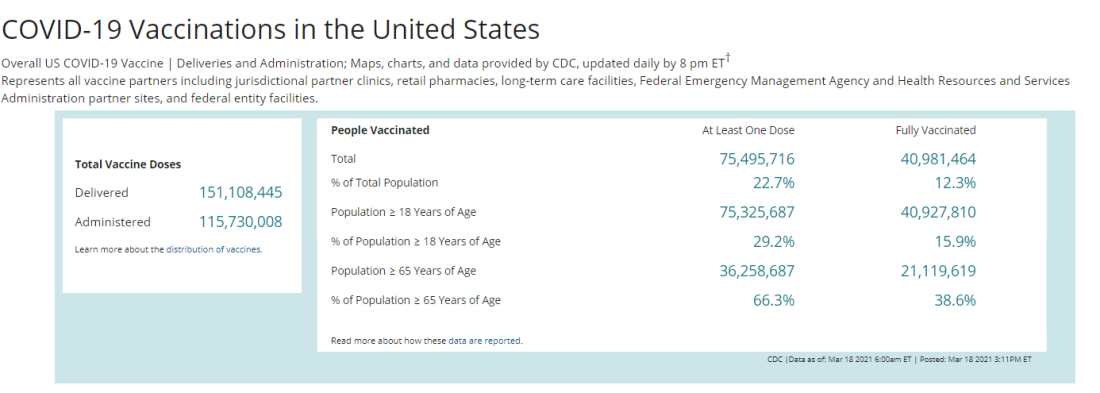Select the 18+ one-dose count 75,325,687
Viewport: 1100px width, 393px height.
757,212
